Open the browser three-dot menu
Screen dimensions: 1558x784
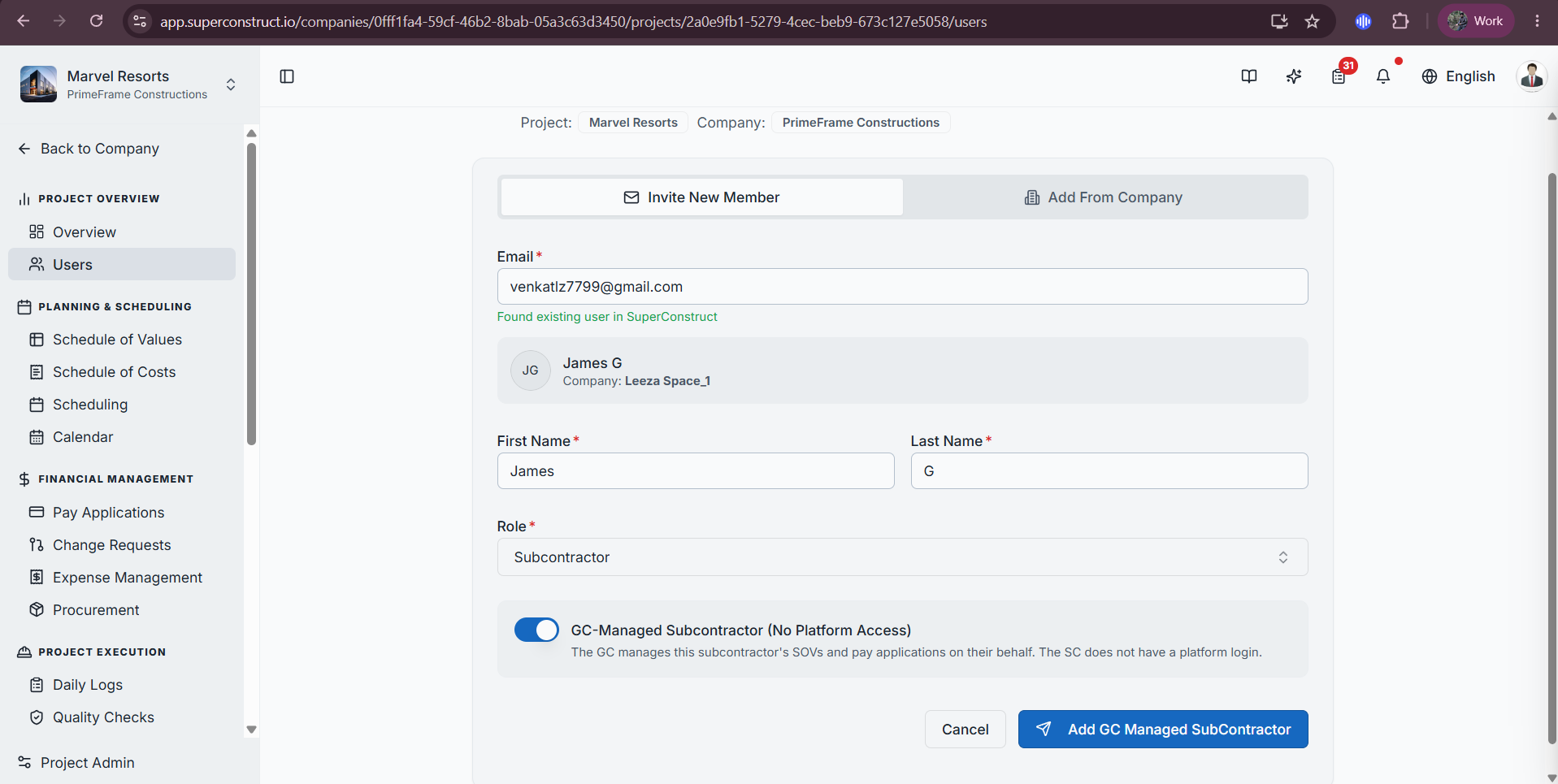(x=1537, y=21)
